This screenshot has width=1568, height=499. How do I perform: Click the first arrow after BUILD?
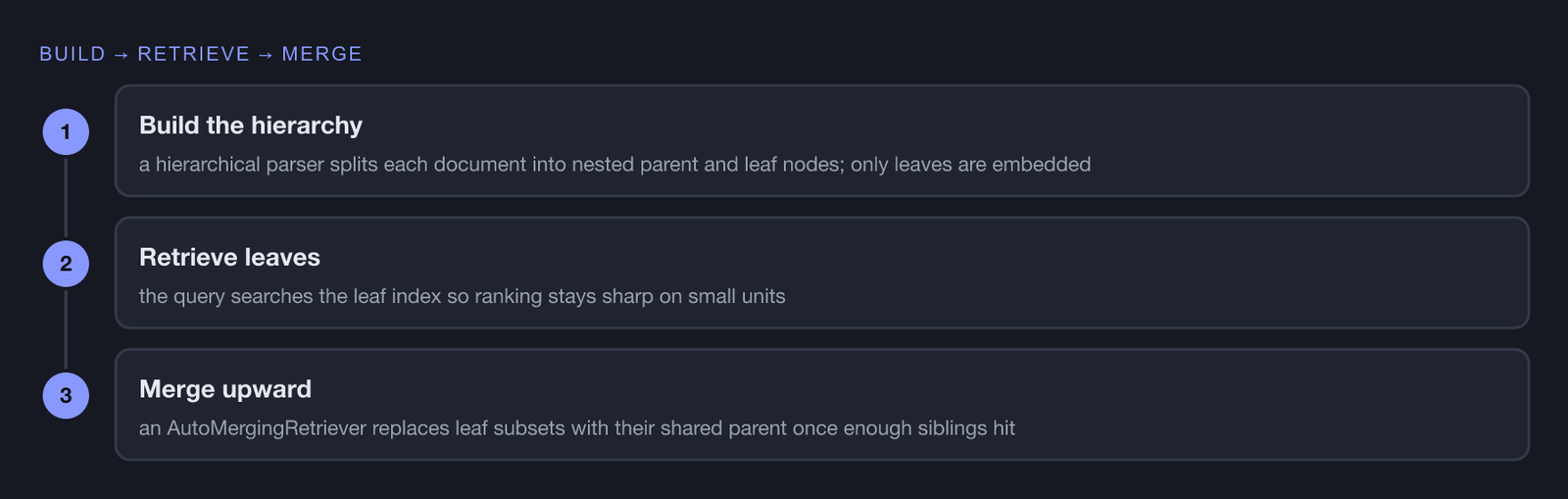122,55
